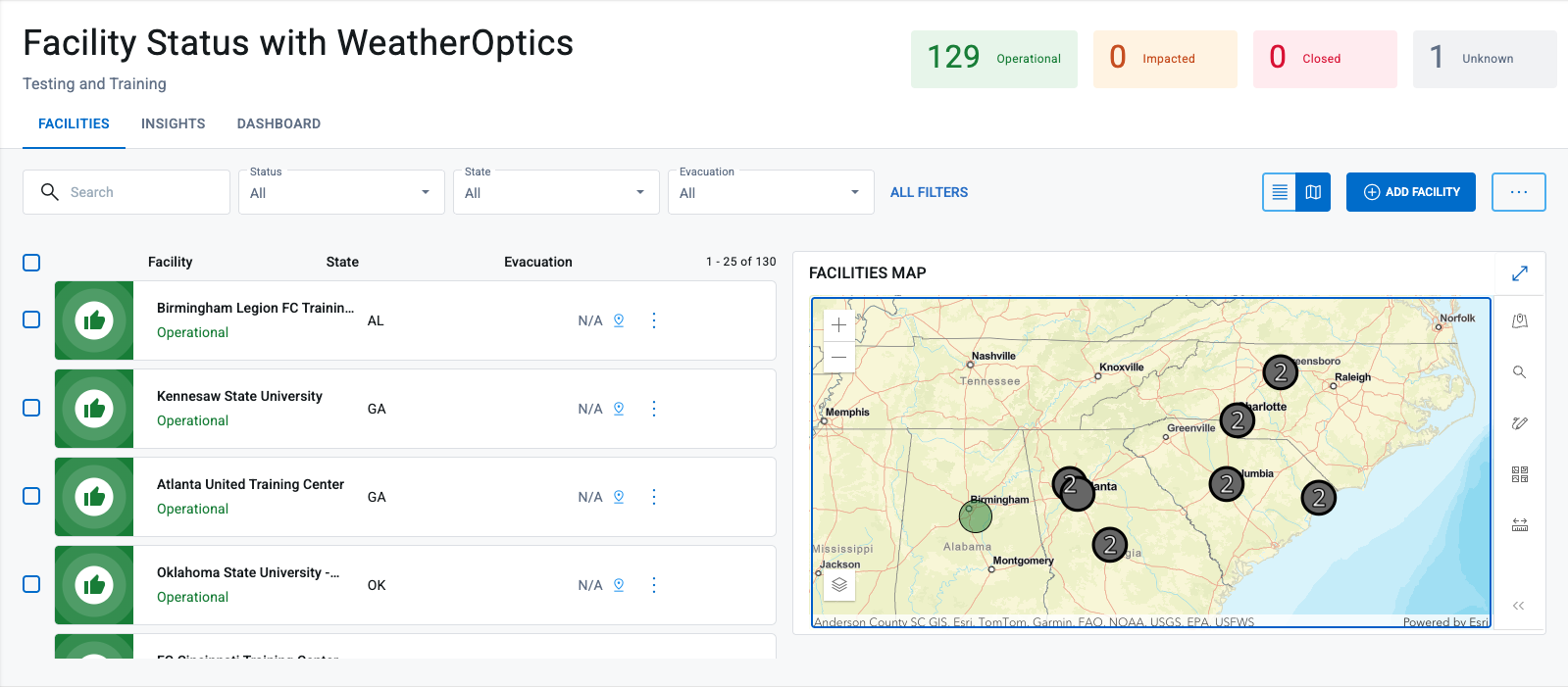This screenshot has height=687, width=1568.
Task: Open the Evacuation filter dropdown
Action: 771,192
